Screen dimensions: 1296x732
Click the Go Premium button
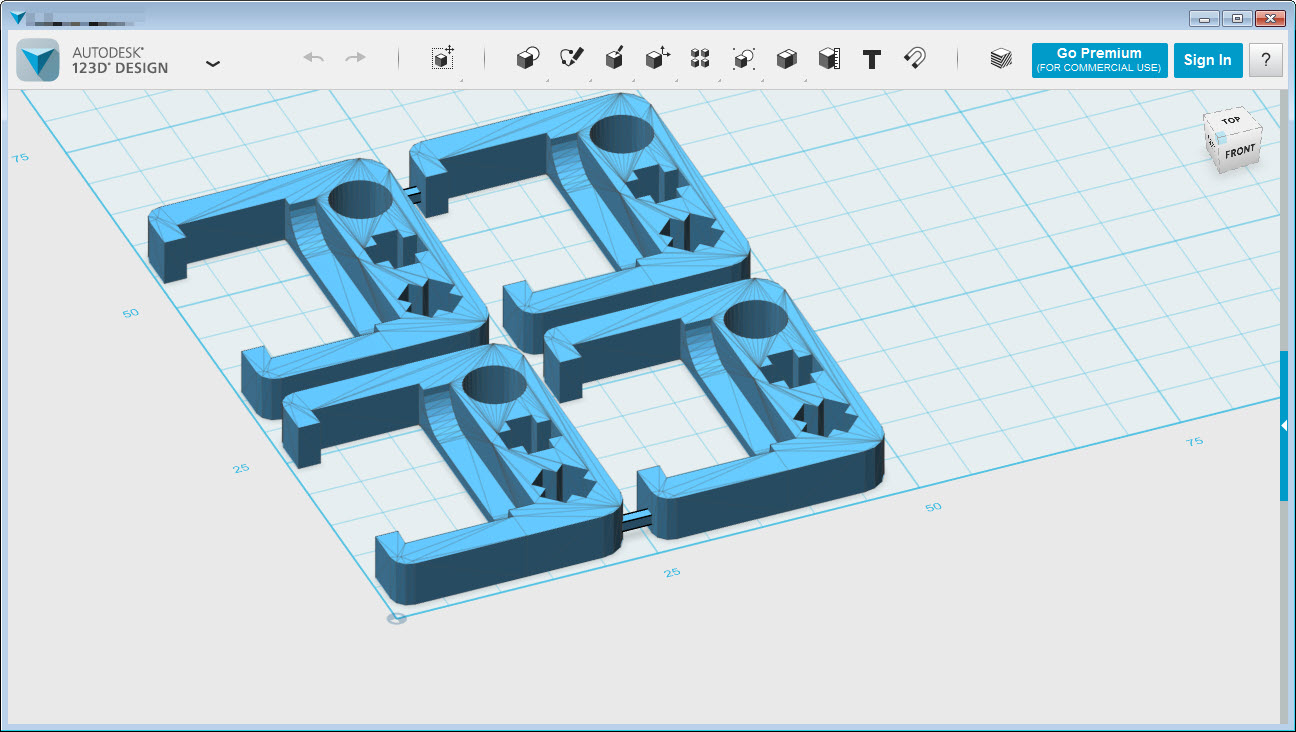pyautogui.click(x=1099, y=60)
